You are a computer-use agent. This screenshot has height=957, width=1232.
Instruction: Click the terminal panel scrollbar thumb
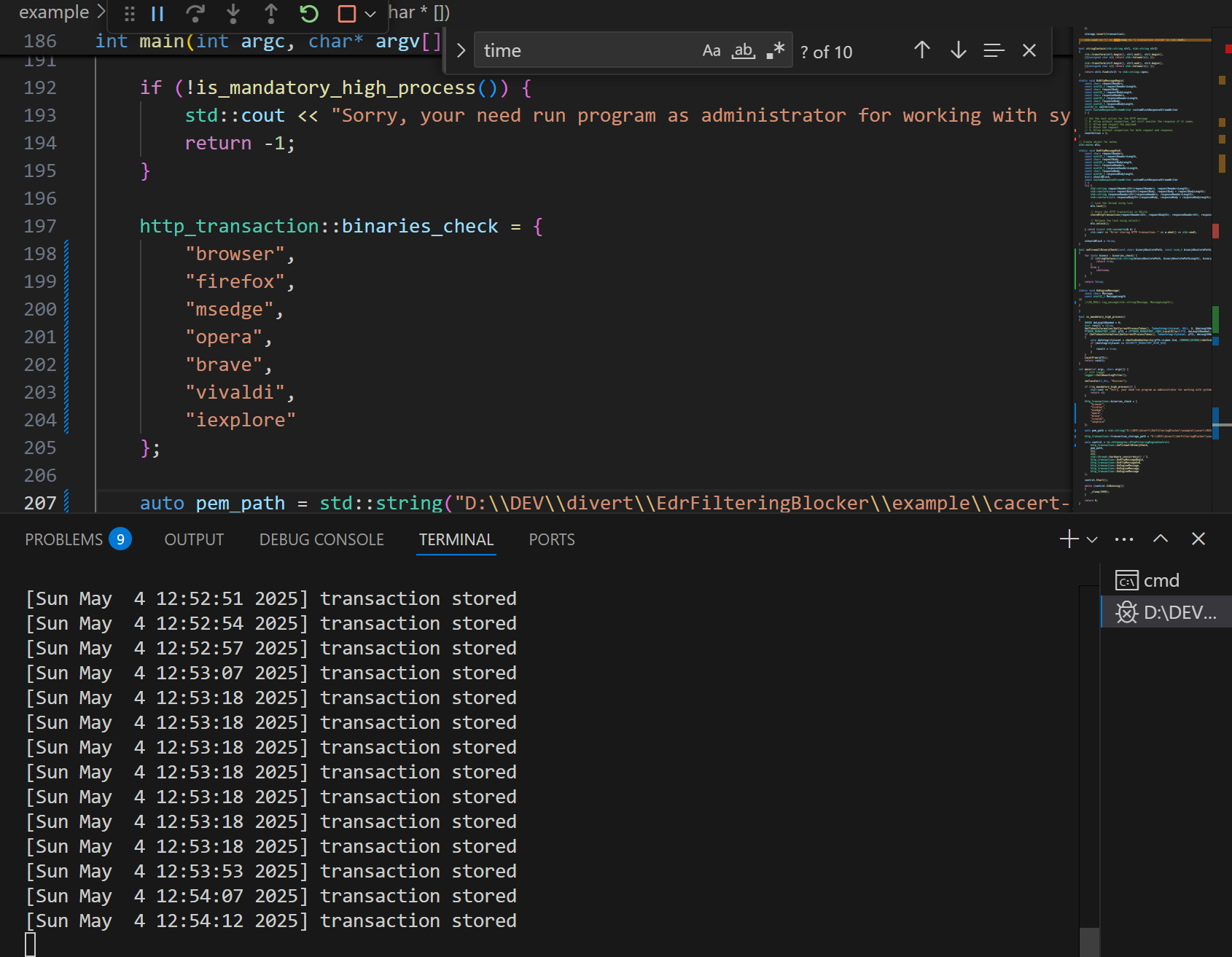(1089, 941)
